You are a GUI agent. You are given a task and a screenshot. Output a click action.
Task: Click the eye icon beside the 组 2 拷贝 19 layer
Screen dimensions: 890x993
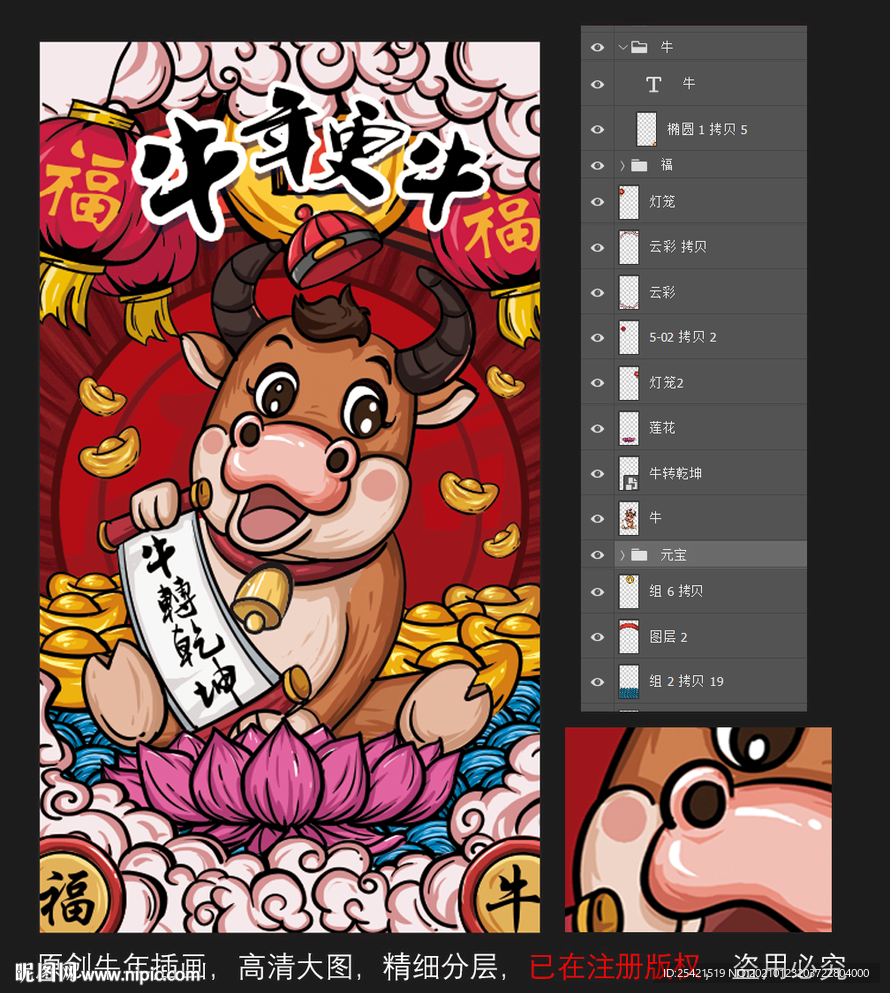[x=597, y=681]
